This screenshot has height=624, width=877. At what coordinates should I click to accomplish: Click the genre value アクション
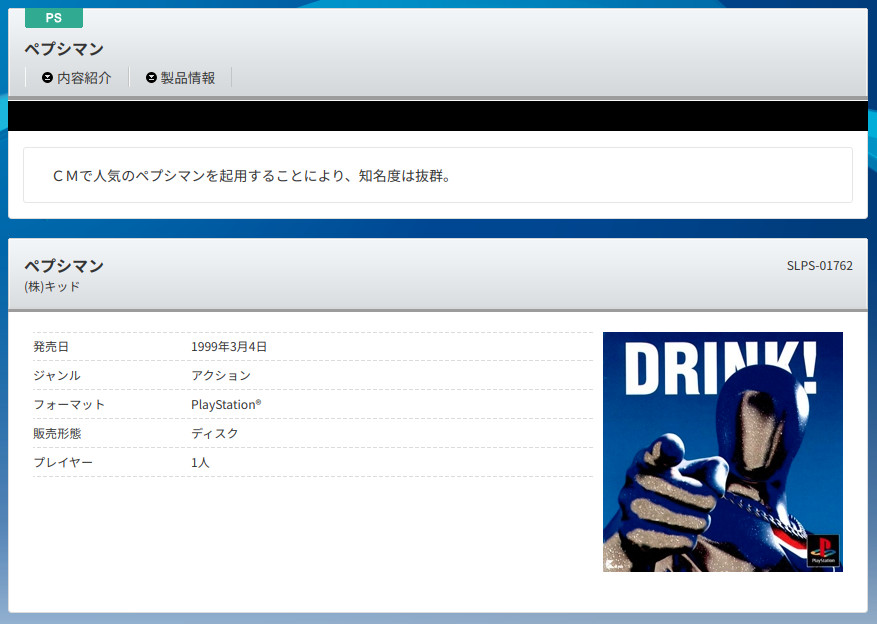221,376
